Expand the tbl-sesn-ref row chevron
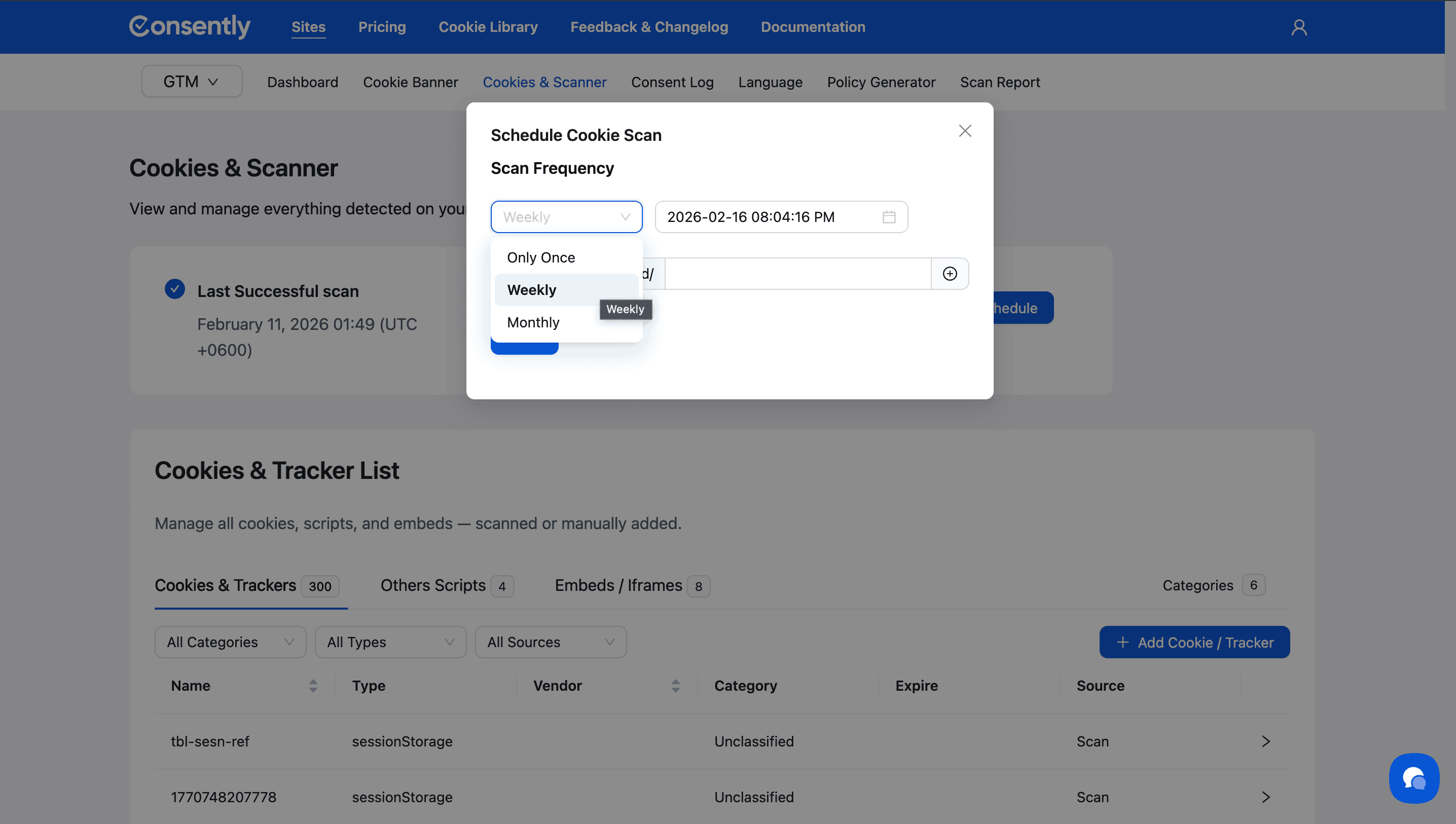Viewport: 1456px width, 824px height. point(1266,741)
